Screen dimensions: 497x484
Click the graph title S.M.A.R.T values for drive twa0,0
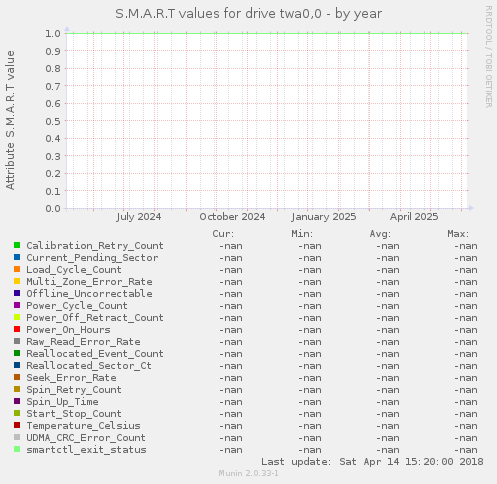point(219,14)
